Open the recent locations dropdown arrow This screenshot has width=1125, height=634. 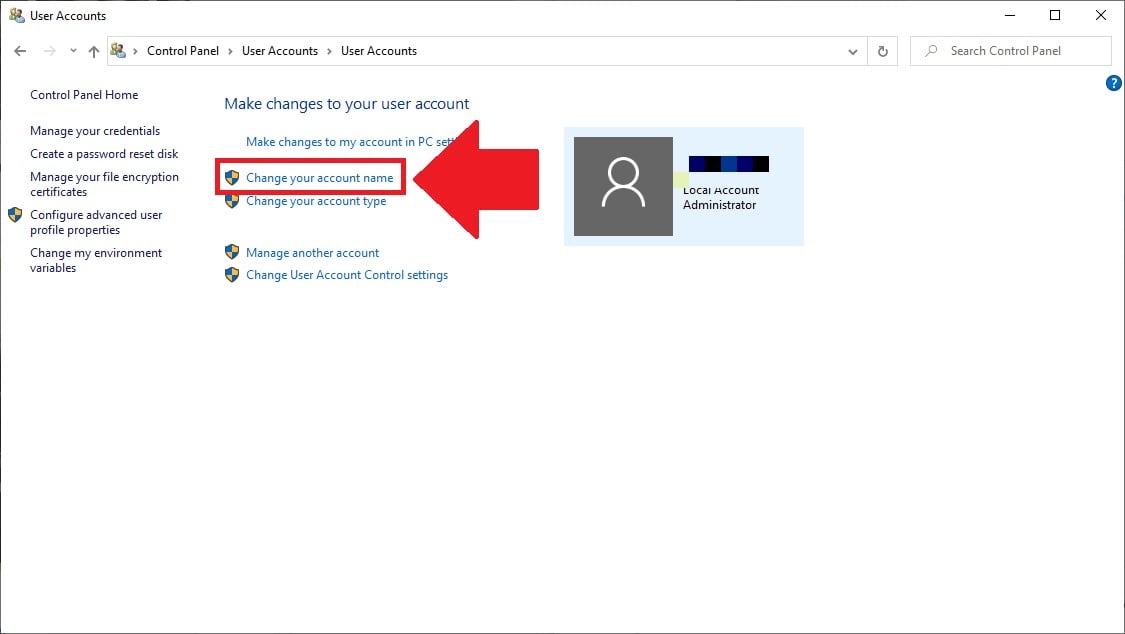pos(73,51)
